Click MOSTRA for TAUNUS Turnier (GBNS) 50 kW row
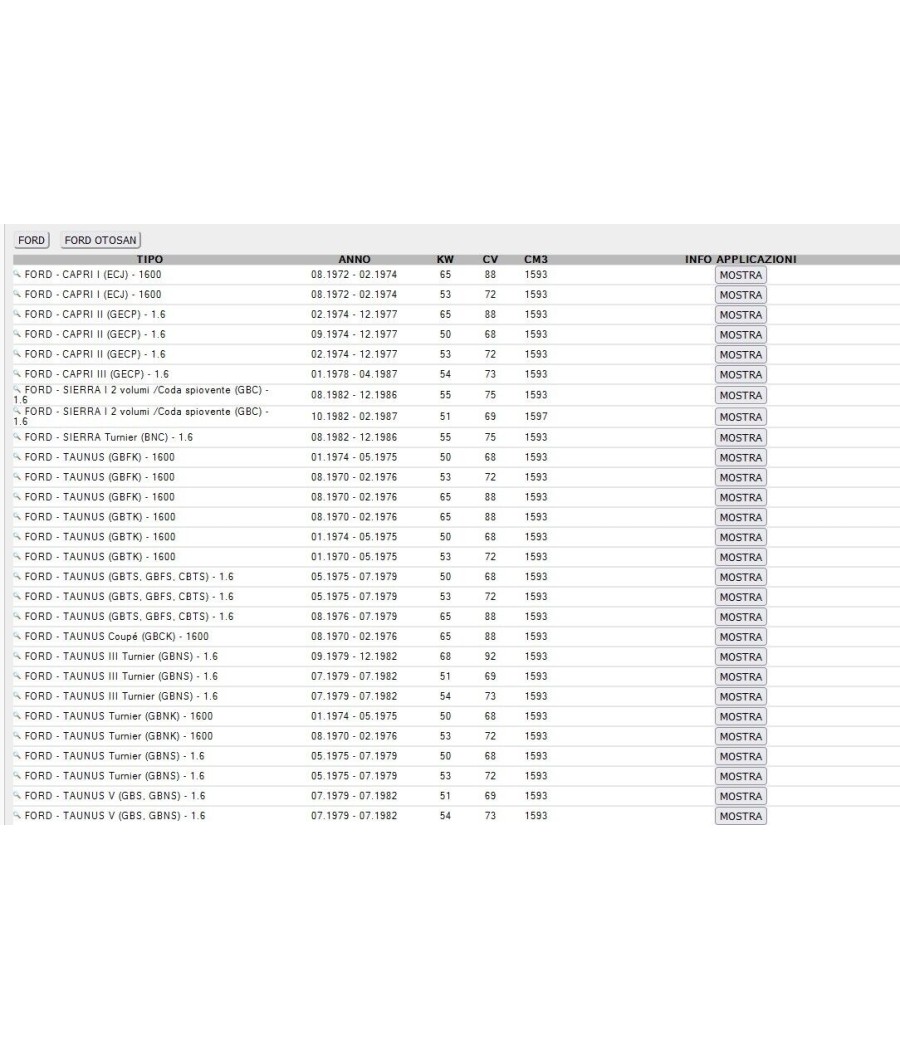900x1050 pixels. [741, 757]
